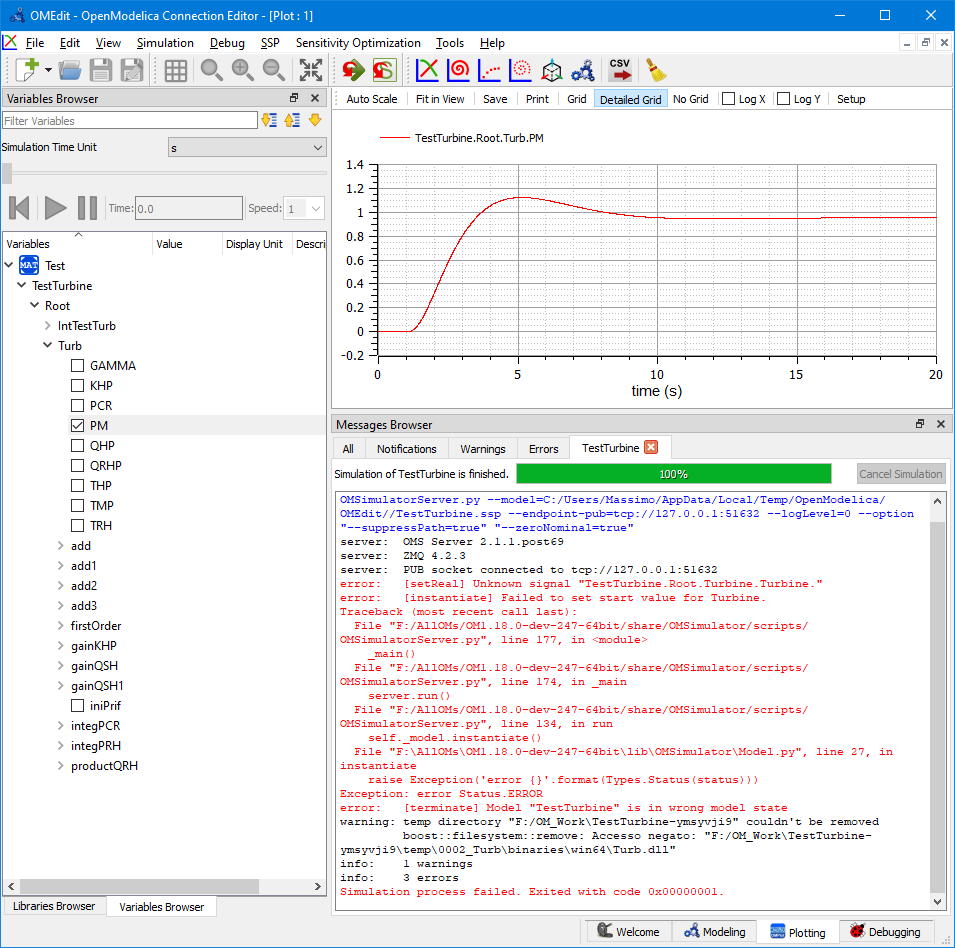
Task: Click the CSV export icon
Action: point(619,70)
